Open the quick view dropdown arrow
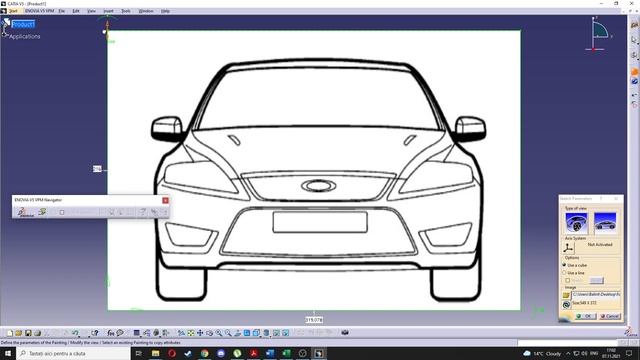Viewport: 640px width, 360px height. click(261, 336)
